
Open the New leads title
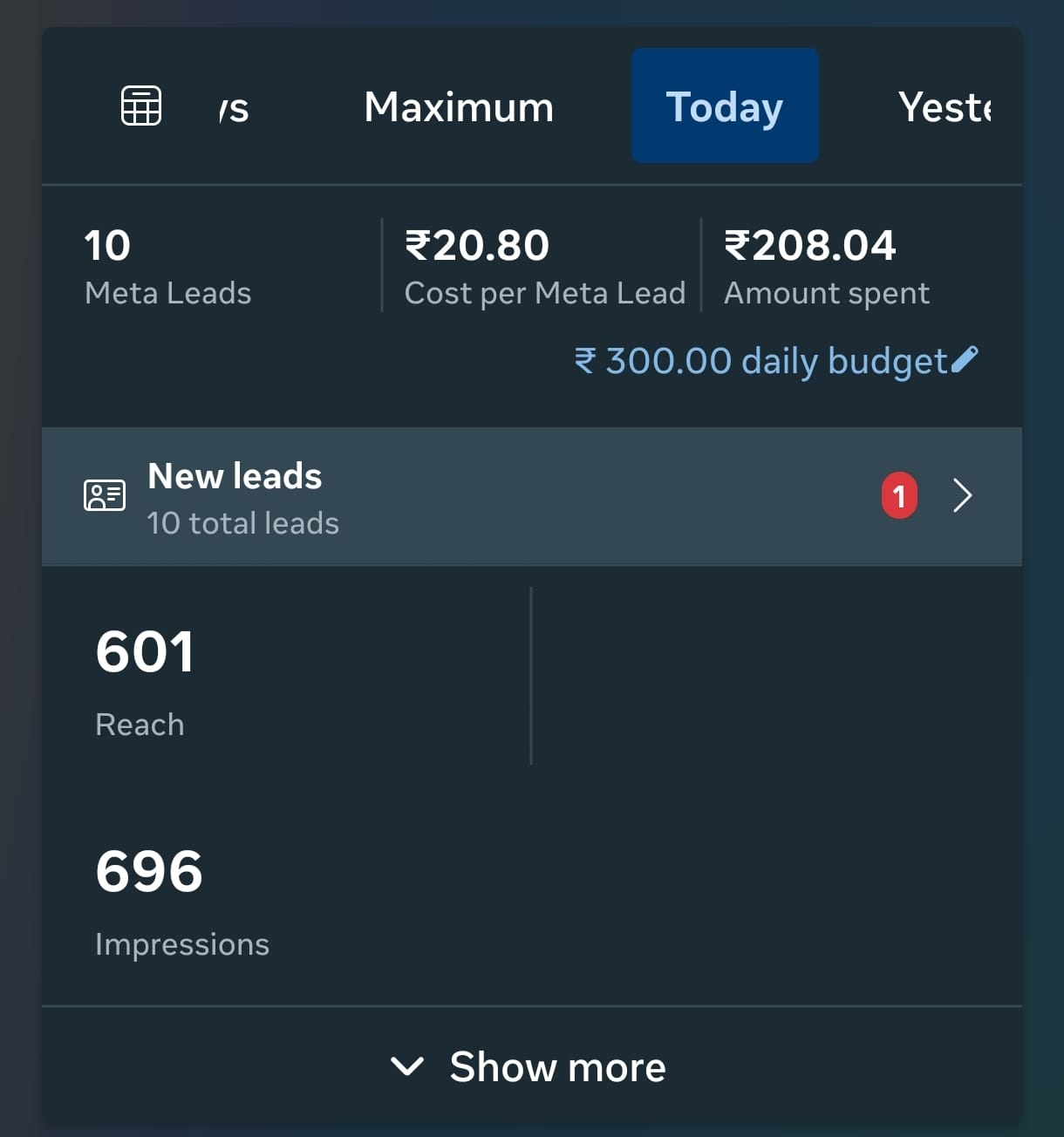pos(235,476)
